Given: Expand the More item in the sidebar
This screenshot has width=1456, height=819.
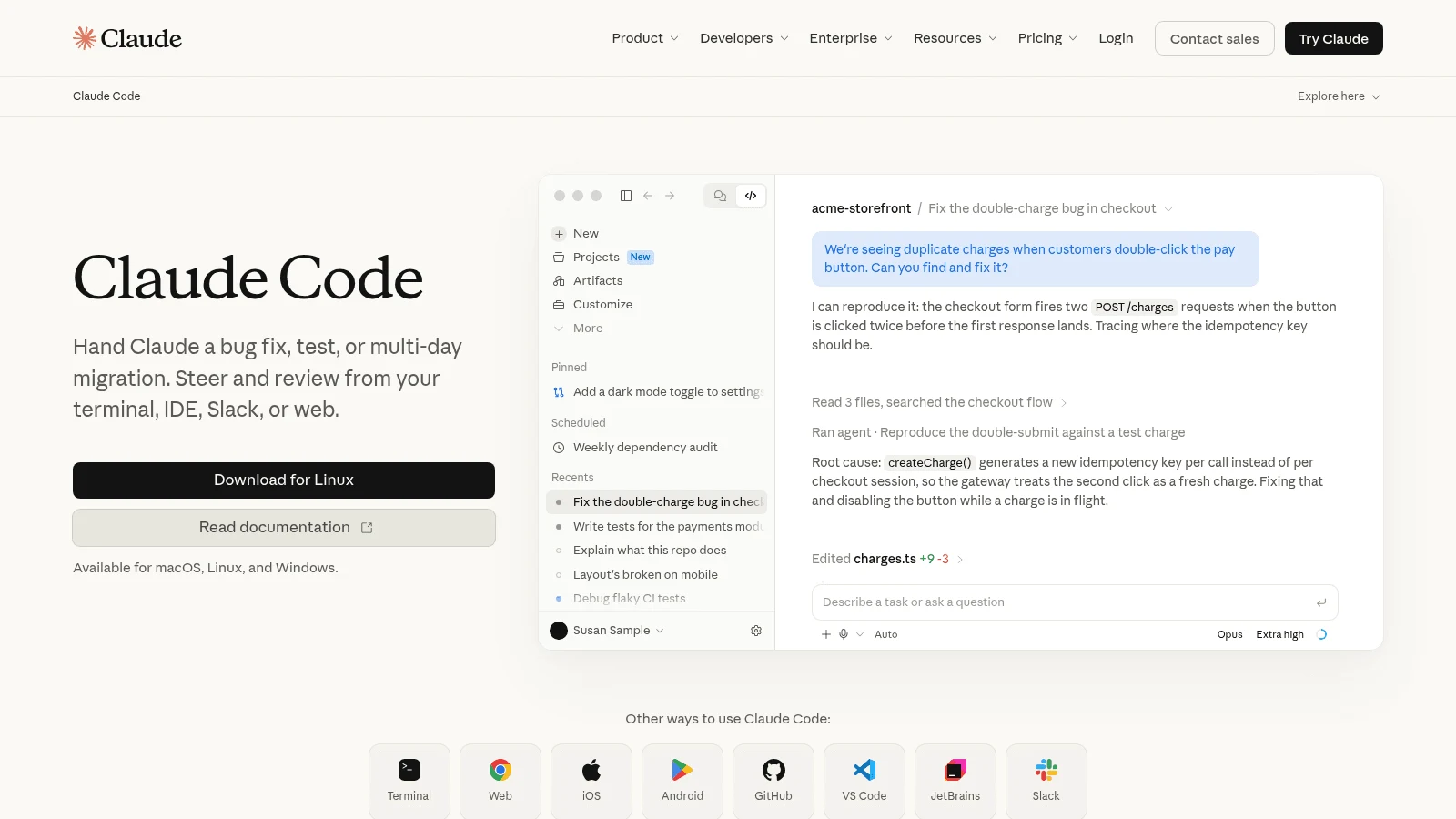Looking at the screenshot, I should tap(578, 329).
